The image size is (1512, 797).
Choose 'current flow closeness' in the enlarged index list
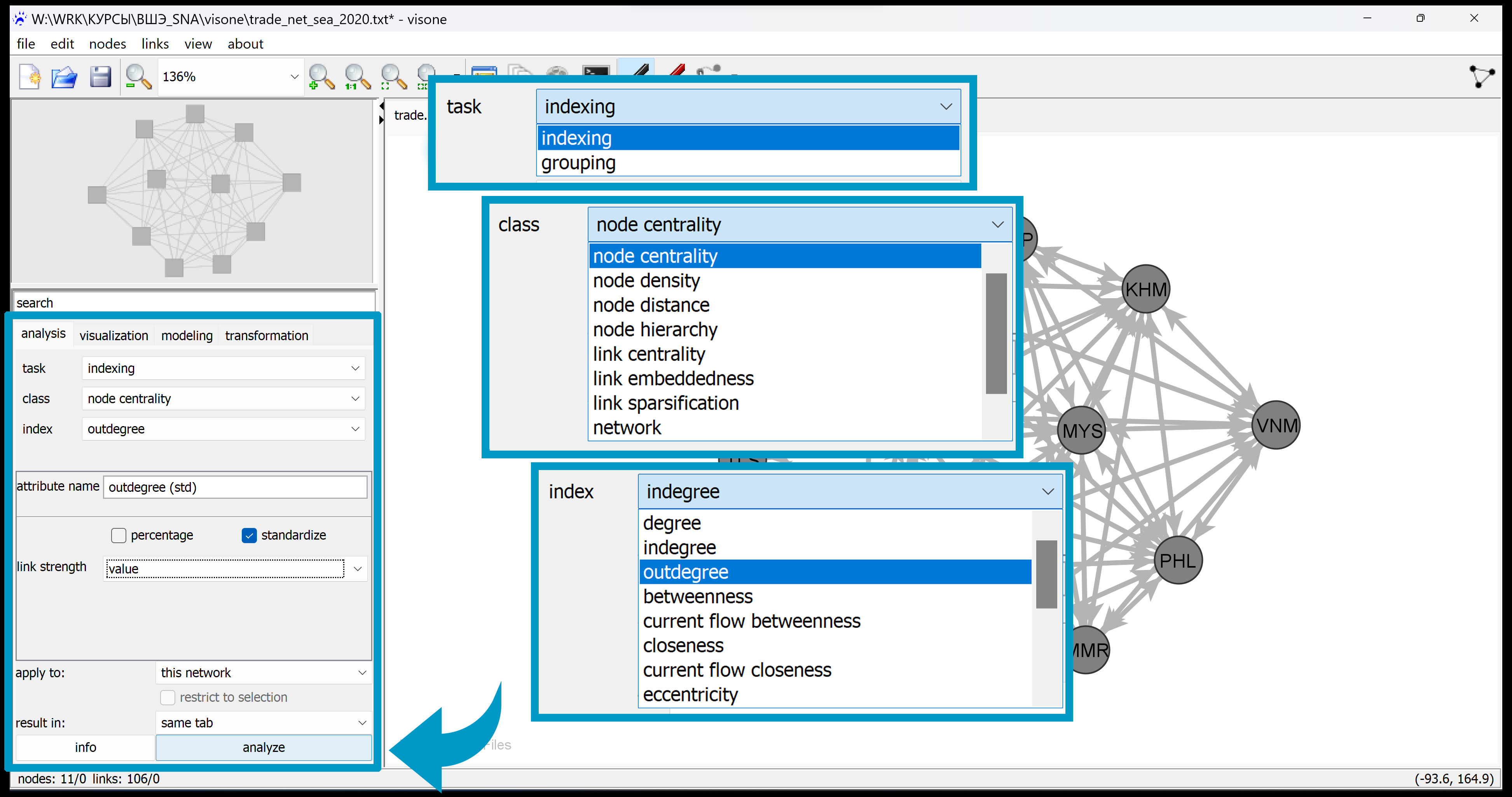[835, 670]
